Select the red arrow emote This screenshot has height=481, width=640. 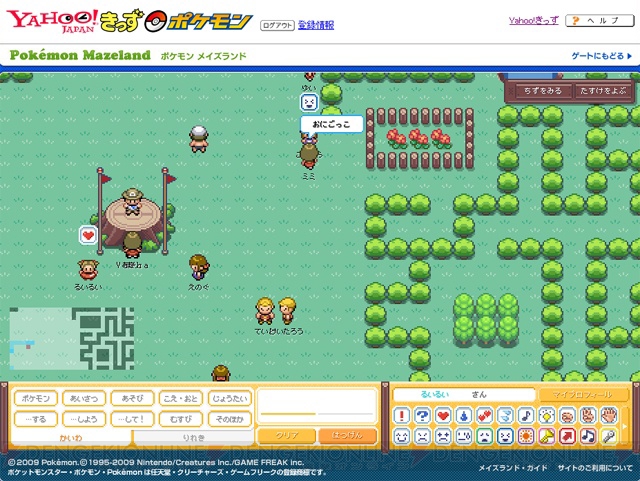[x=568, y=436]
